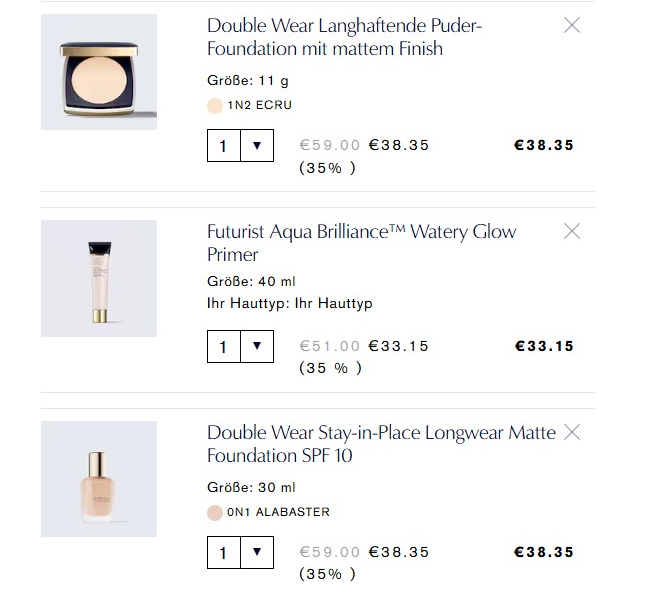Screen dimensions: 648x596
Task: Click the quantity number box for Puder-Foundation
Action: 223,146
